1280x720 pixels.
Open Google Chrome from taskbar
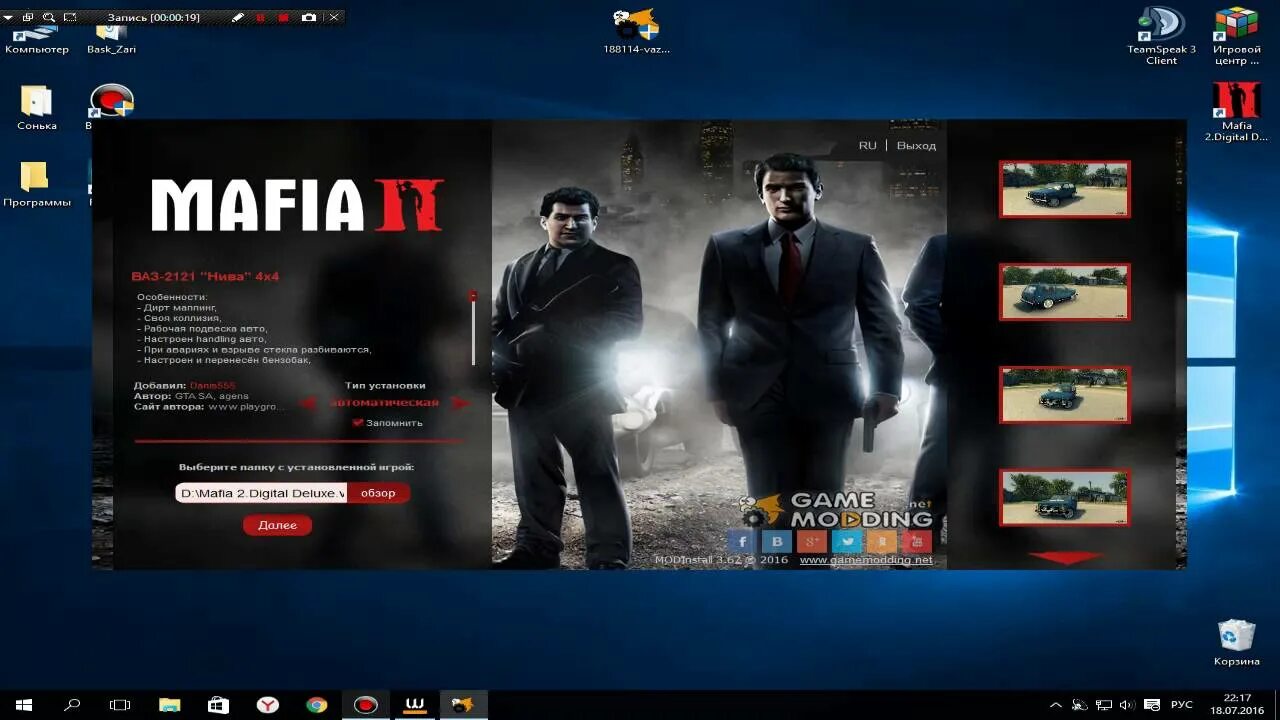click(316, 705)
